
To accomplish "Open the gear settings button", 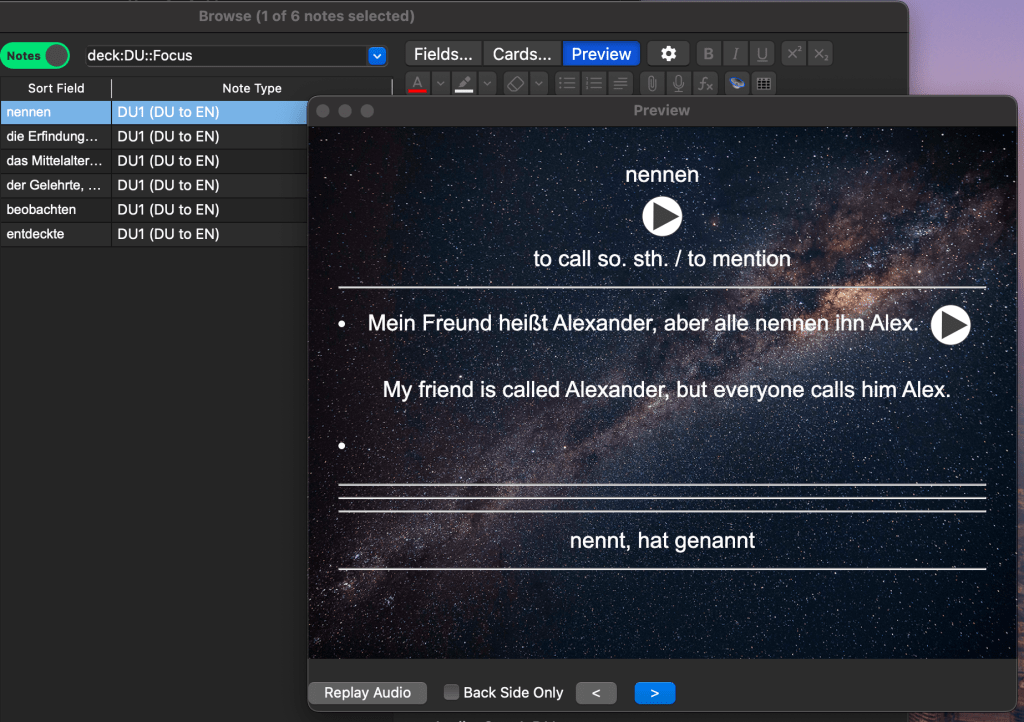I will [668, 54].
